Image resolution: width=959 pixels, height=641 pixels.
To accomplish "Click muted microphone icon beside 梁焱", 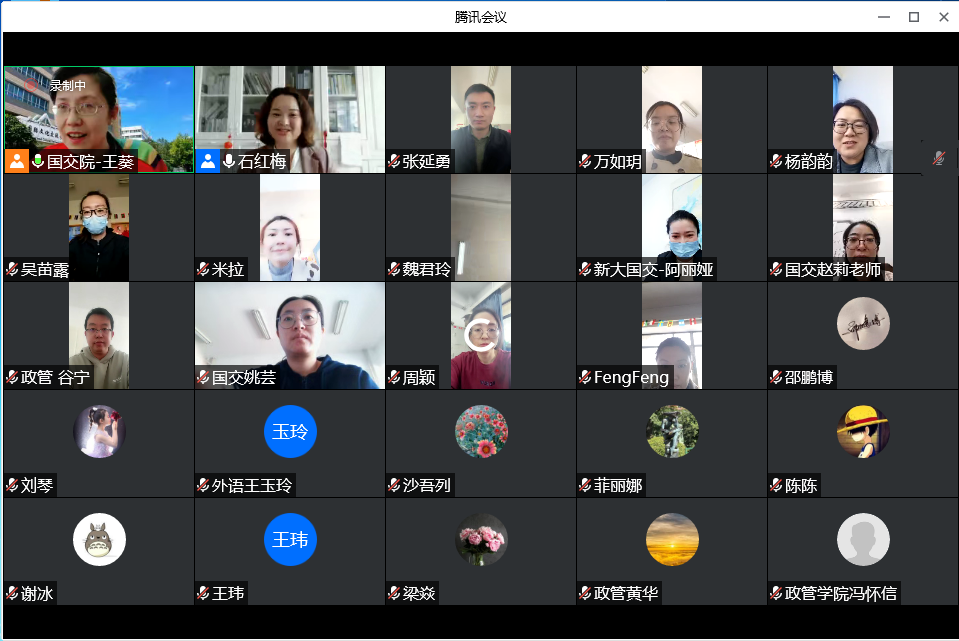I will click(x=394, y=593).
